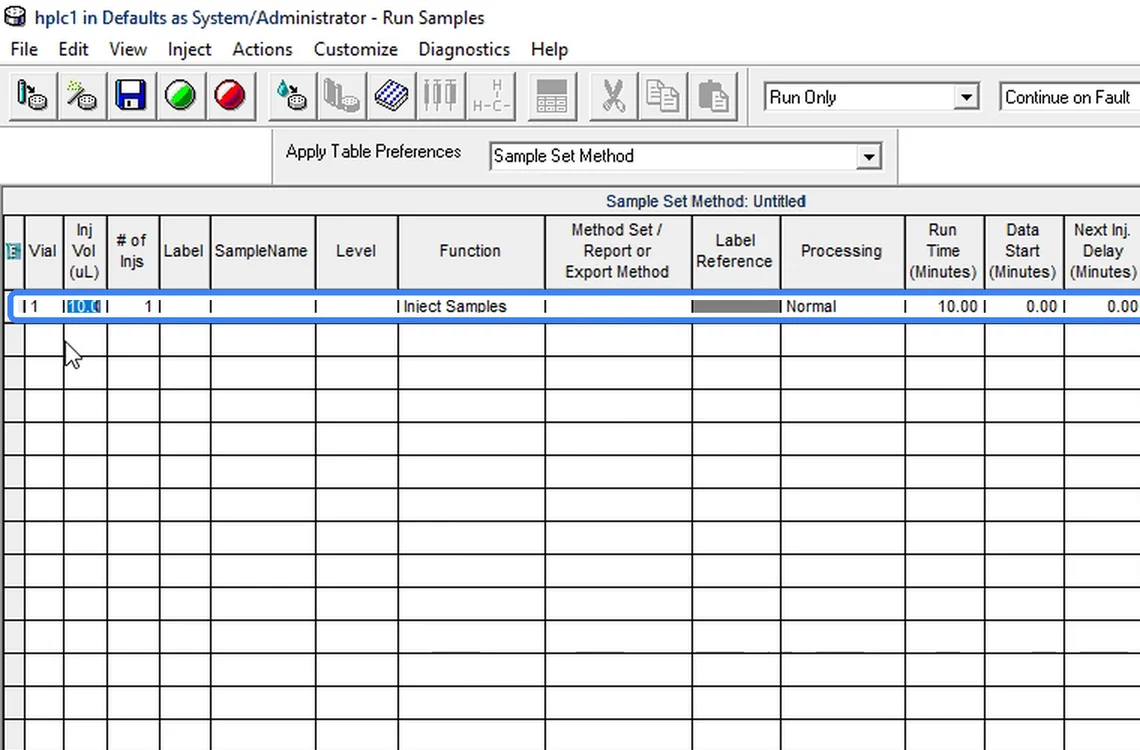The image size is (1140, 750).
Task: Click the copy pages icon
Action: 663,96
